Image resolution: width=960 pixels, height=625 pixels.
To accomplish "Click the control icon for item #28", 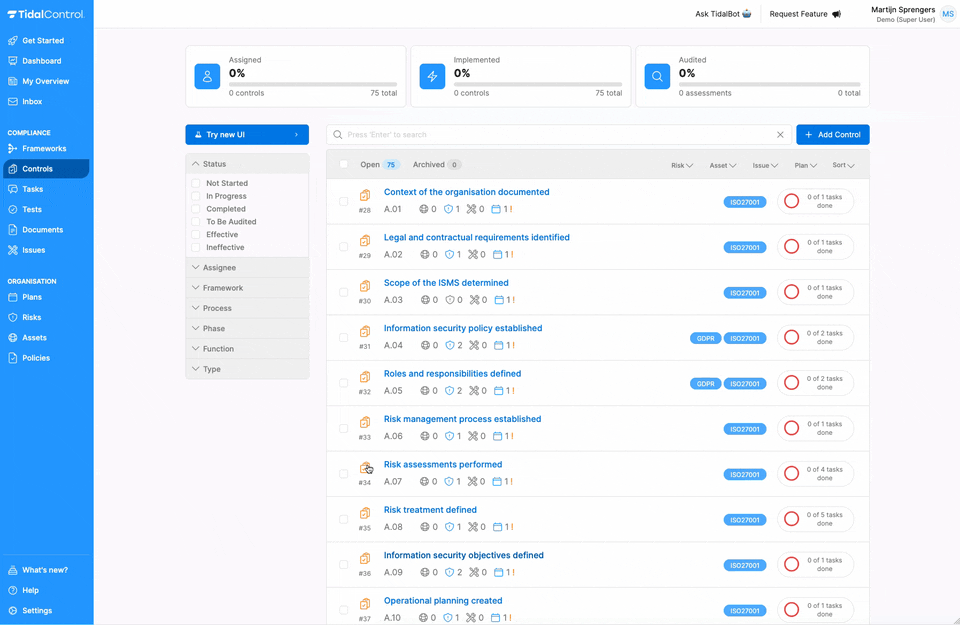I will pos(365,196).
